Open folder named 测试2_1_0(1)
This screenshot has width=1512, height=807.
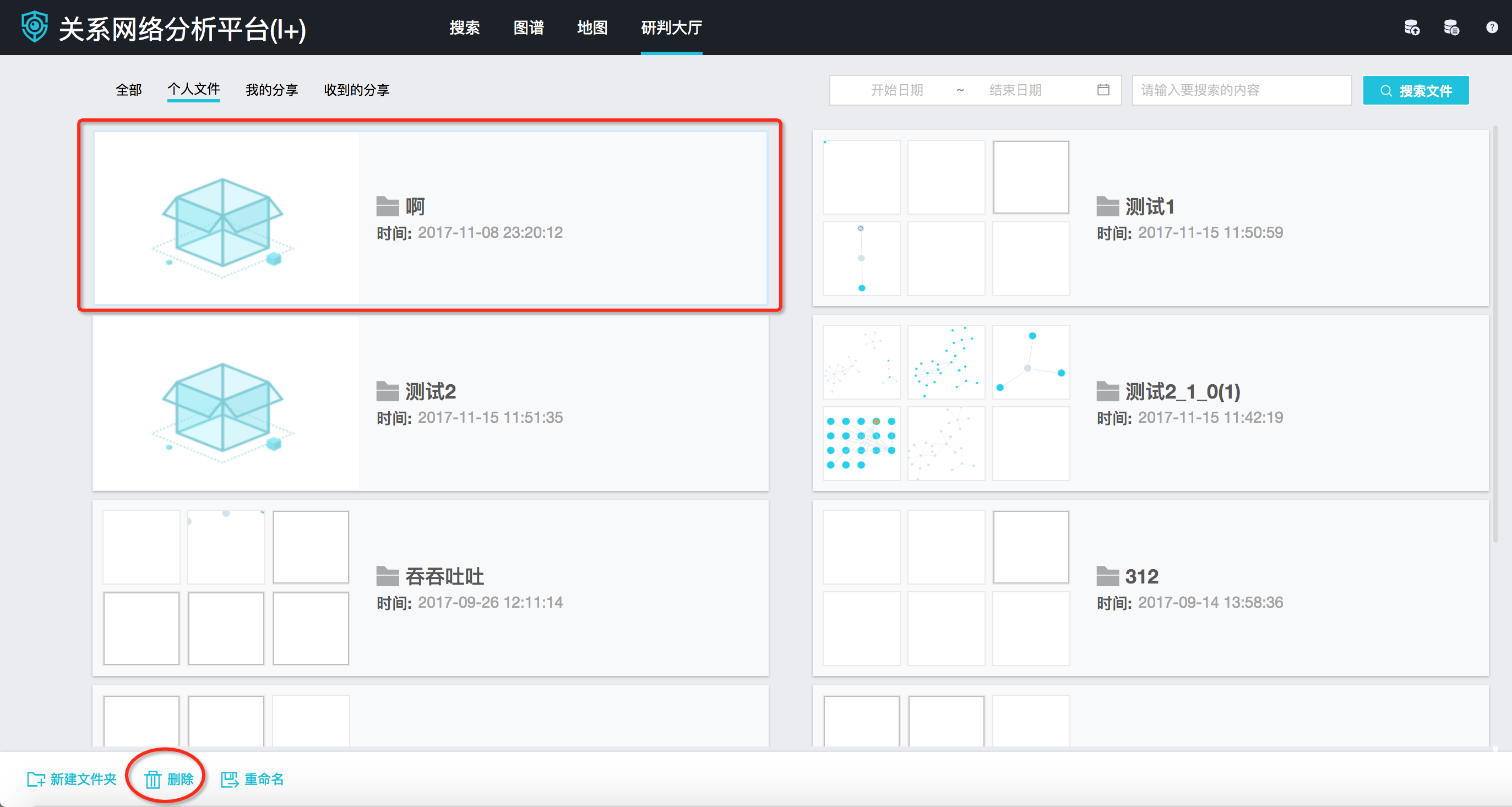point(1183,391)
